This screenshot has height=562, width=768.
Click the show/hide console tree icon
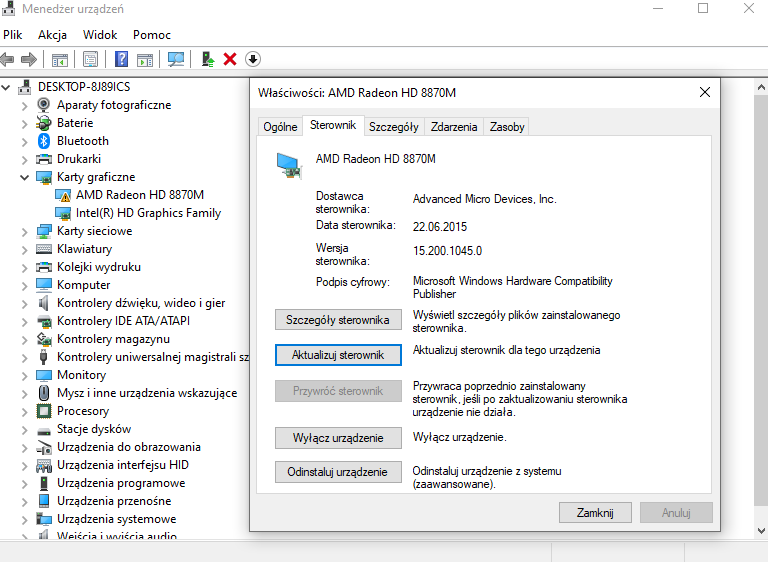[x=60, y=60]
